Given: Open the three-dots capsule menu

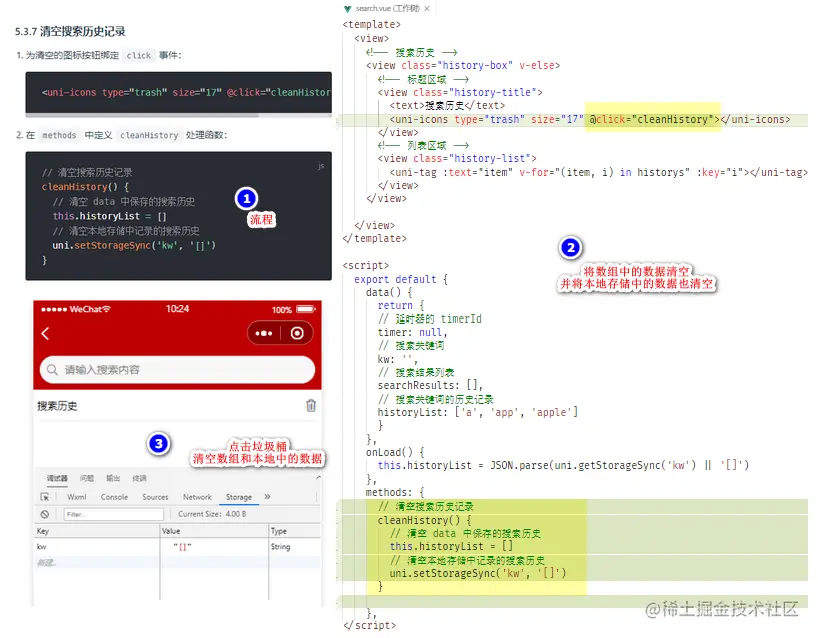Looking at the screenshot, I should point(263,333).
